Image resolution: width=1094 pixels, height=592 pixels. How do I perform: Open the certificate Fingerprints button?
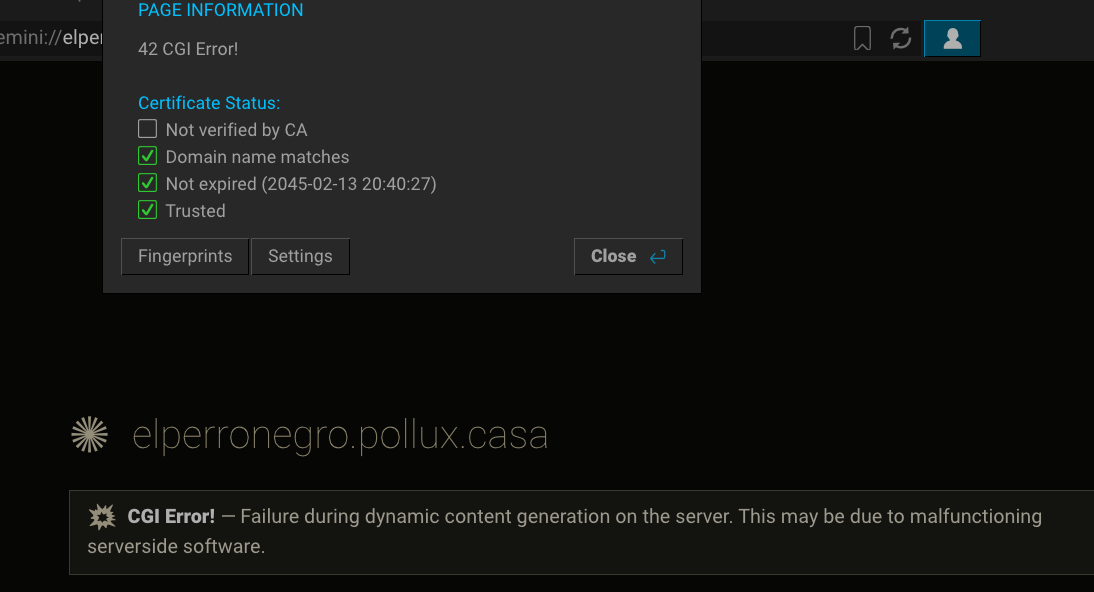click(x=185, y=256)
